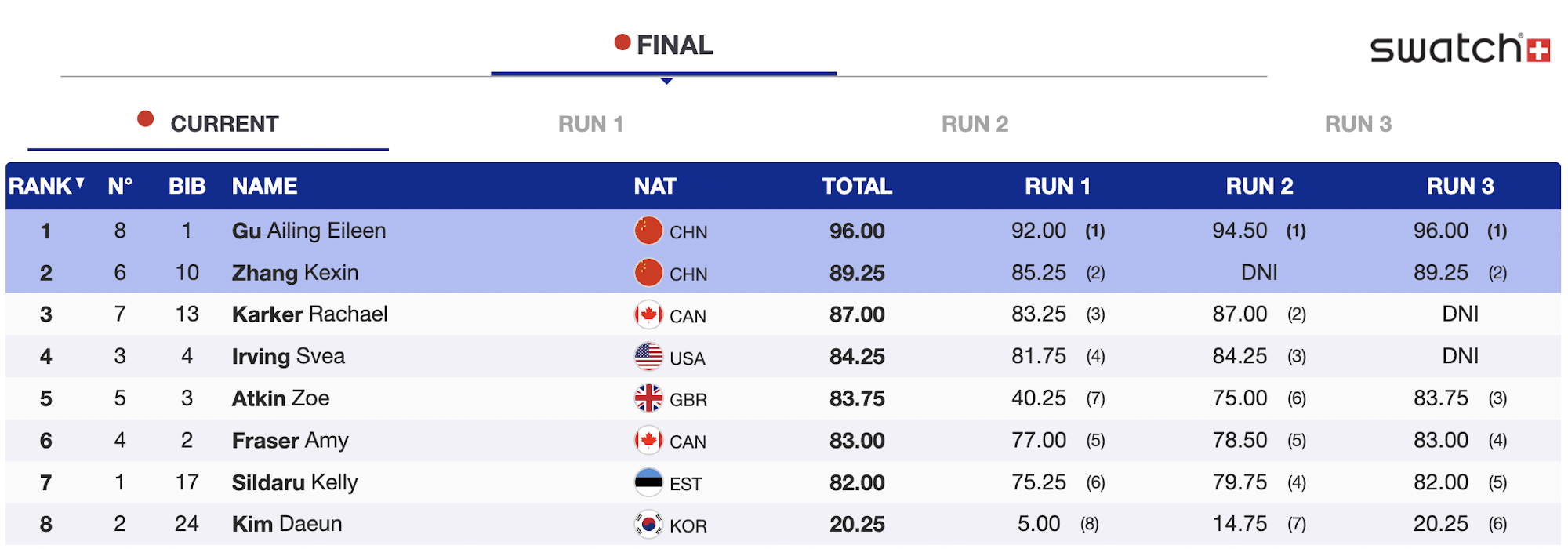Click the South Korea flag icon
1568x549 pixels.
pyautogui.click(x=648, y=524)
